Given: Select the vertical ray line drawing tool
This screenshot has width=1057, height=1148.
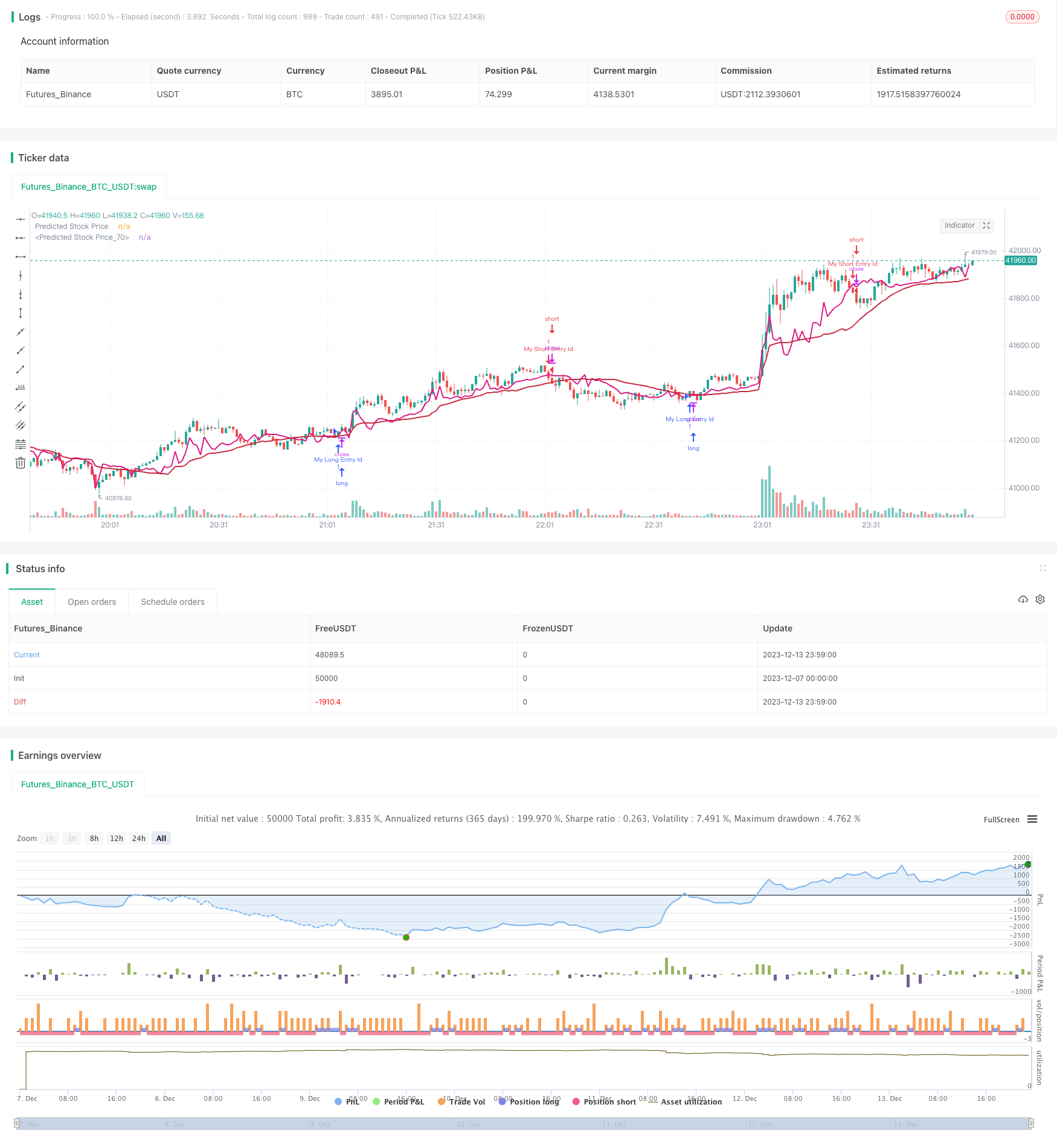Looking at the screenshot, I should coord(21,294).
